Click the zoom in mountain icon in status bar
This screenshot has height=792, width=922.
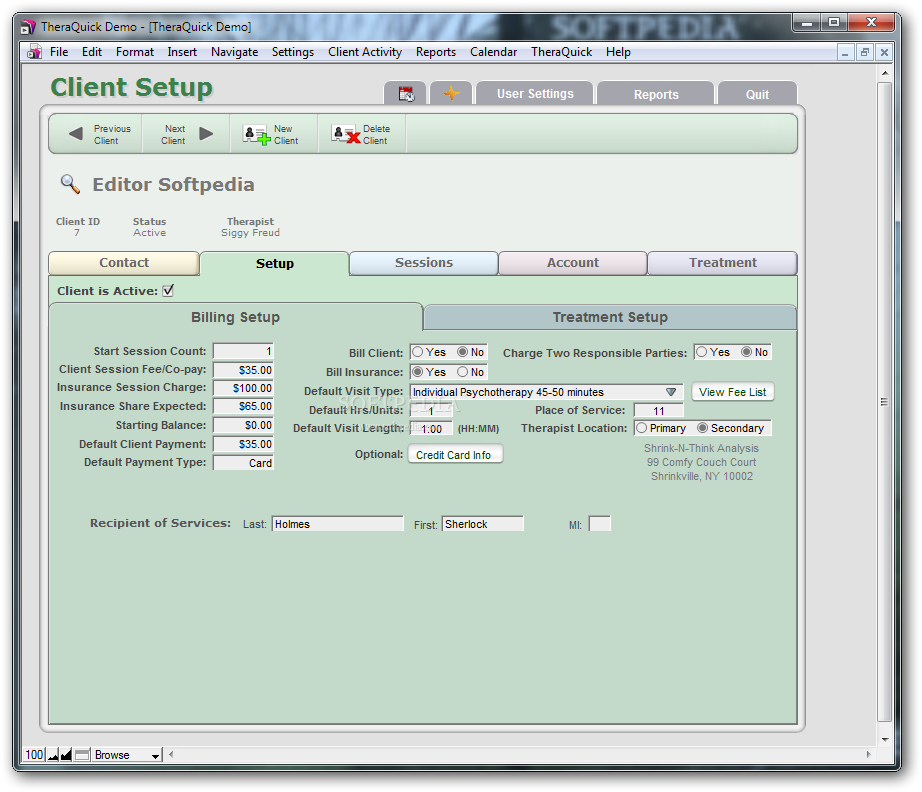pos(66,754)
